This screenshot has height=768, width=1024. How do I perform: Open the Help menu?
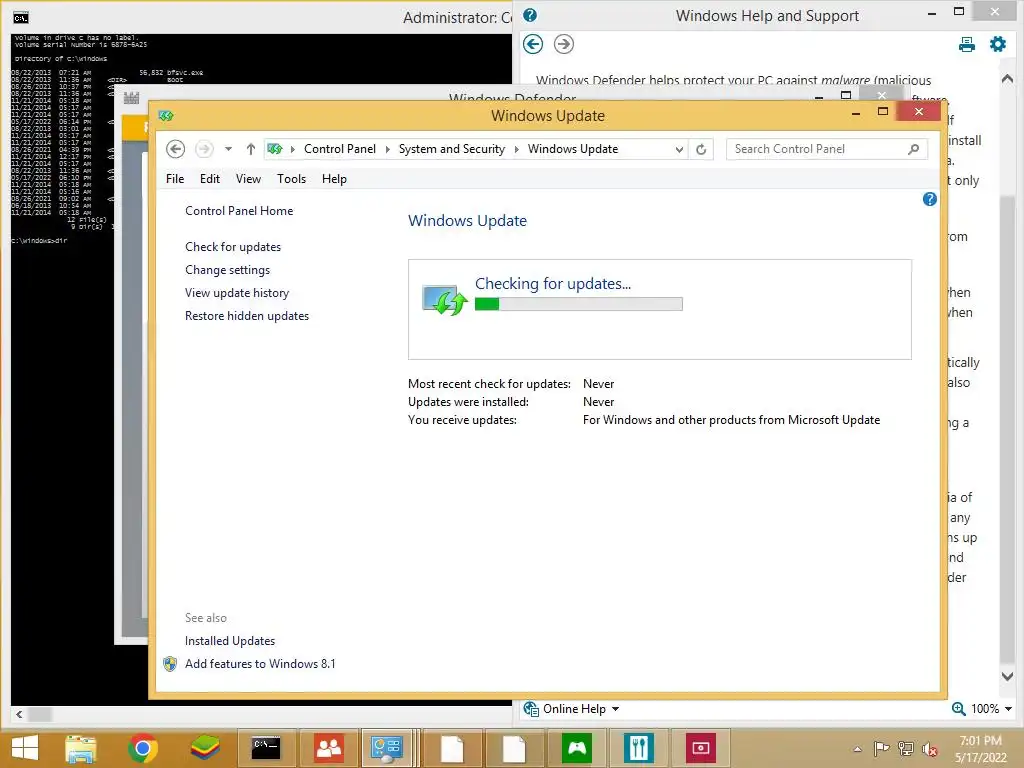pyautogui.click(x=334, y=179)
